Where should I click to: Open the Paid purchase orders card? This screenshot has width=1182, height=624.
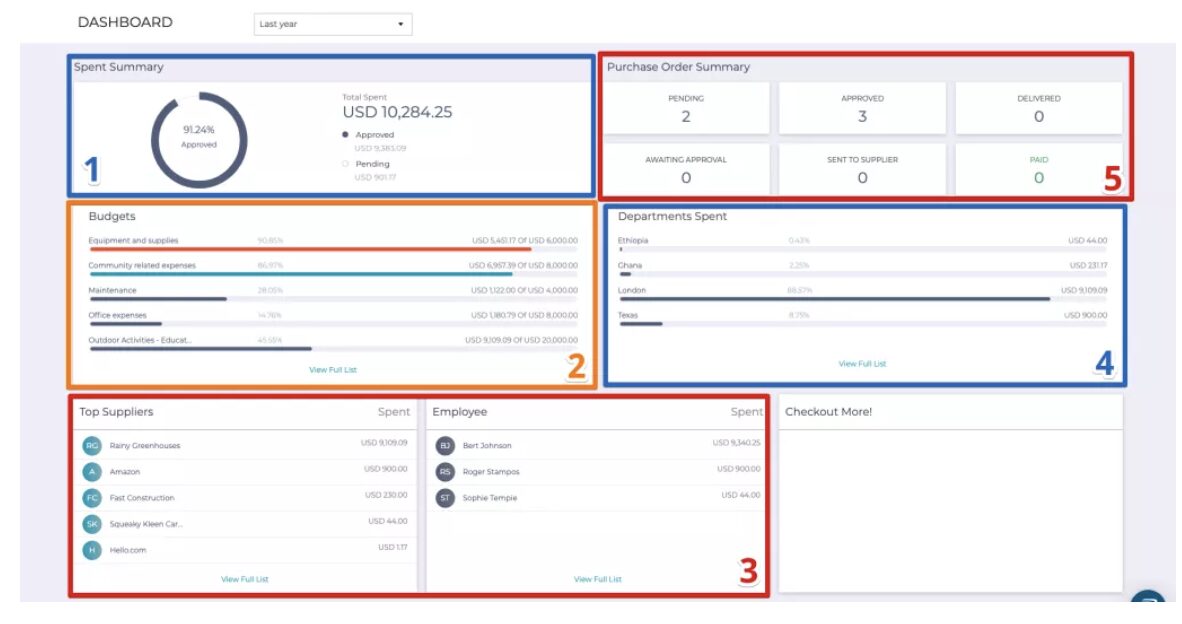[x=1039, y=170]
